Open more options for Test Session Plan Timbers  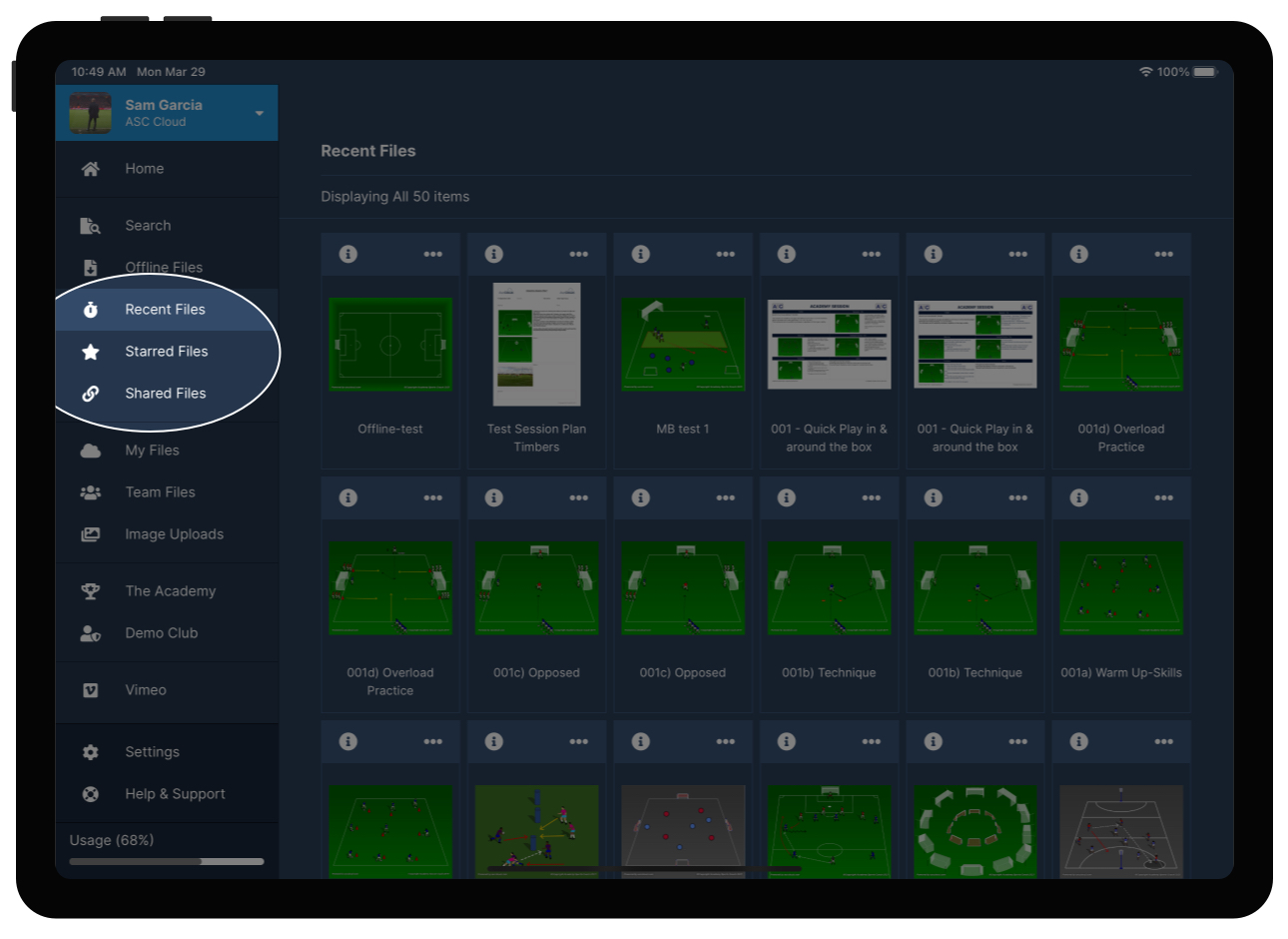pyautogui.click(x=579, y=254)
